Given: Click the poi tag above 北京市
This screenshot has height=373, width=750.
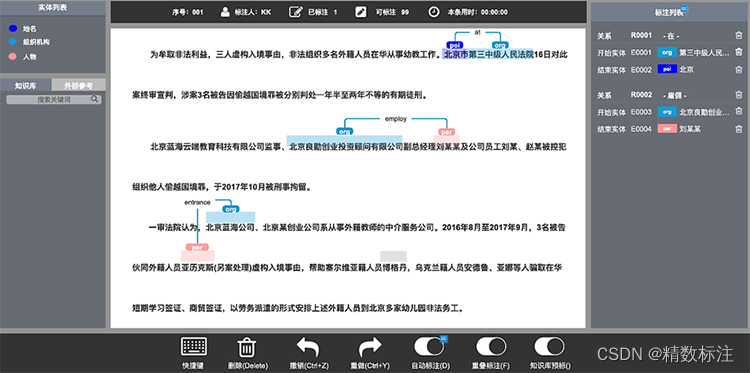Looking at the screenshot, I should [455, 45].
